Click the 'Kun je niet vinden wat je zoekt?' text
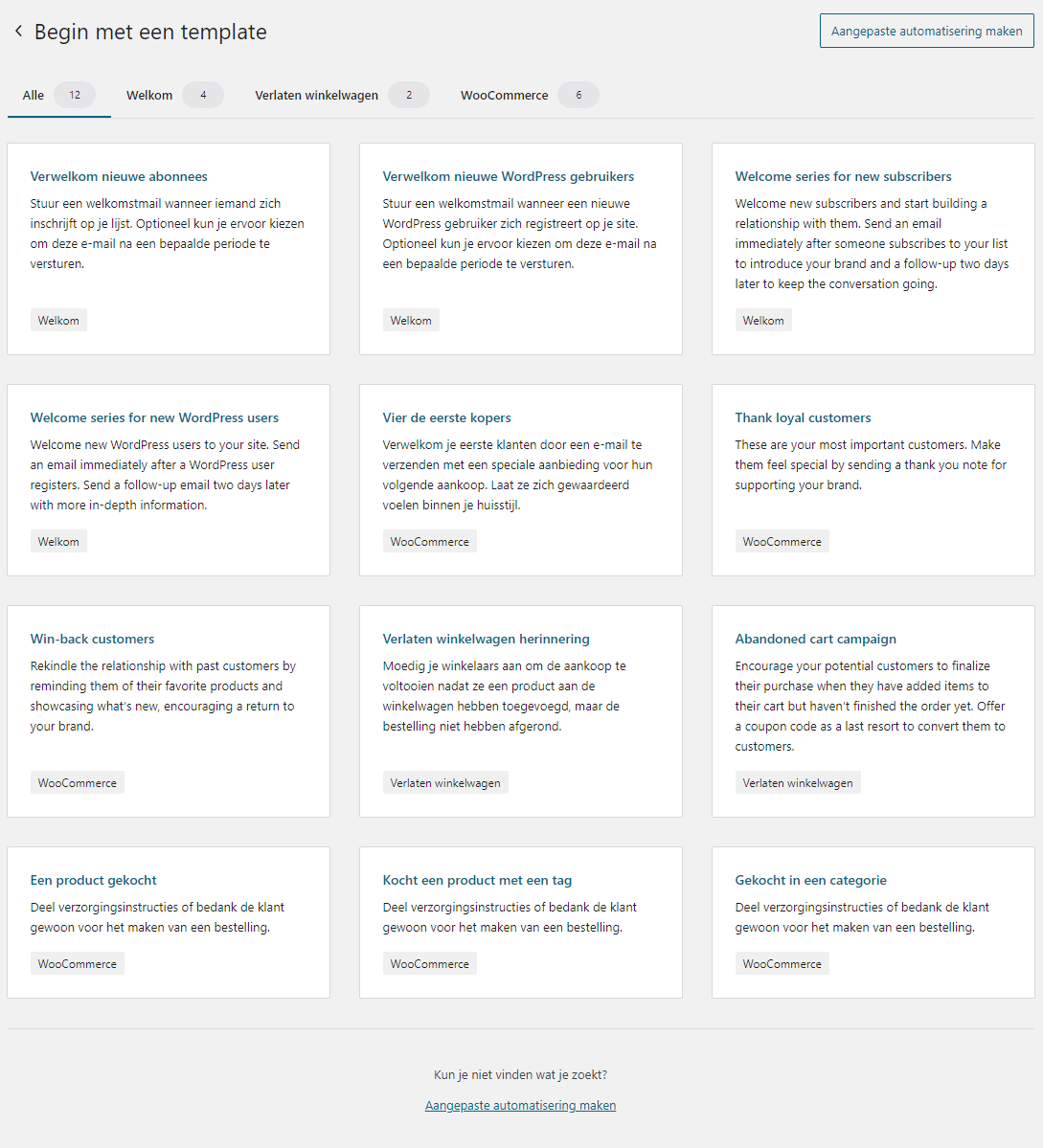 (x=521, y=1075)
